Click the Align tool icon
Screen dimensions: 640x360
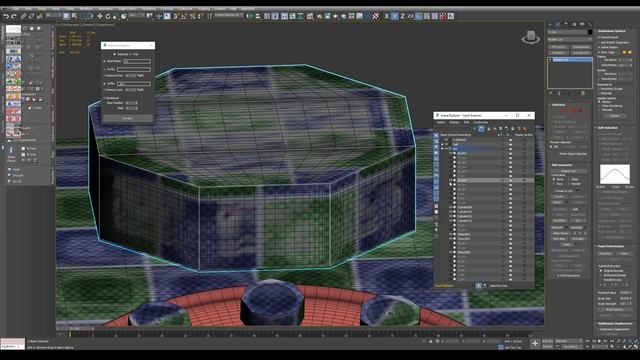coord(258,16)
